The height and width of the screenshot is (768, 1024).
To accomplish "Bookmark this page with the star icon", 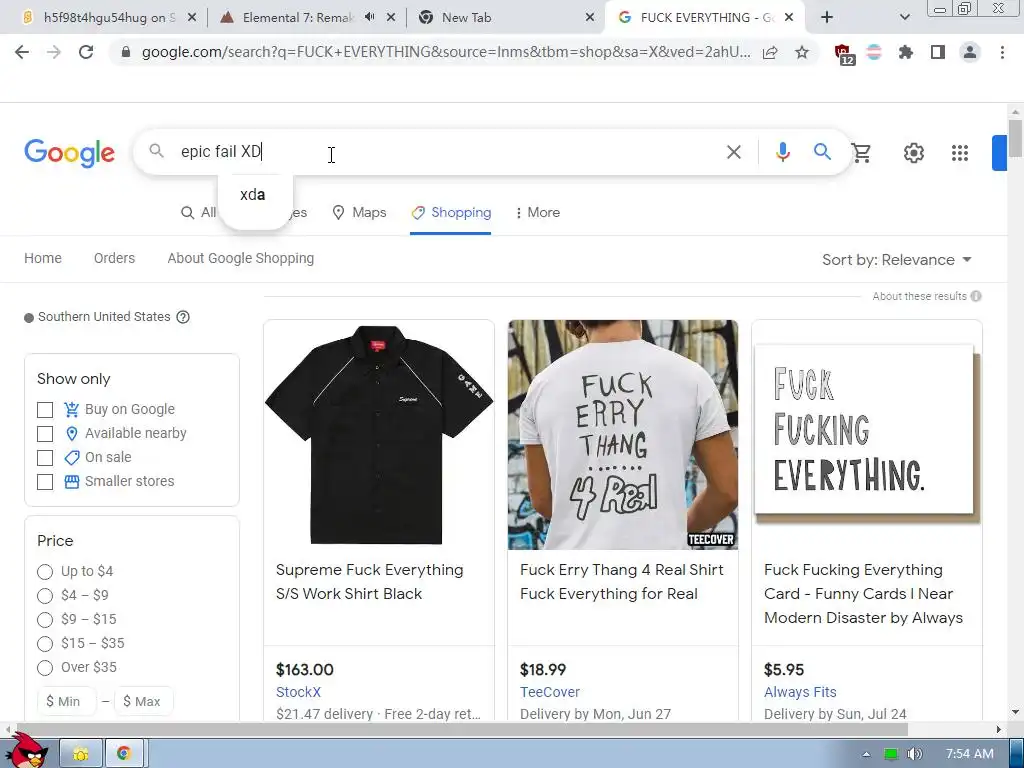I will [x=802, y=52].
